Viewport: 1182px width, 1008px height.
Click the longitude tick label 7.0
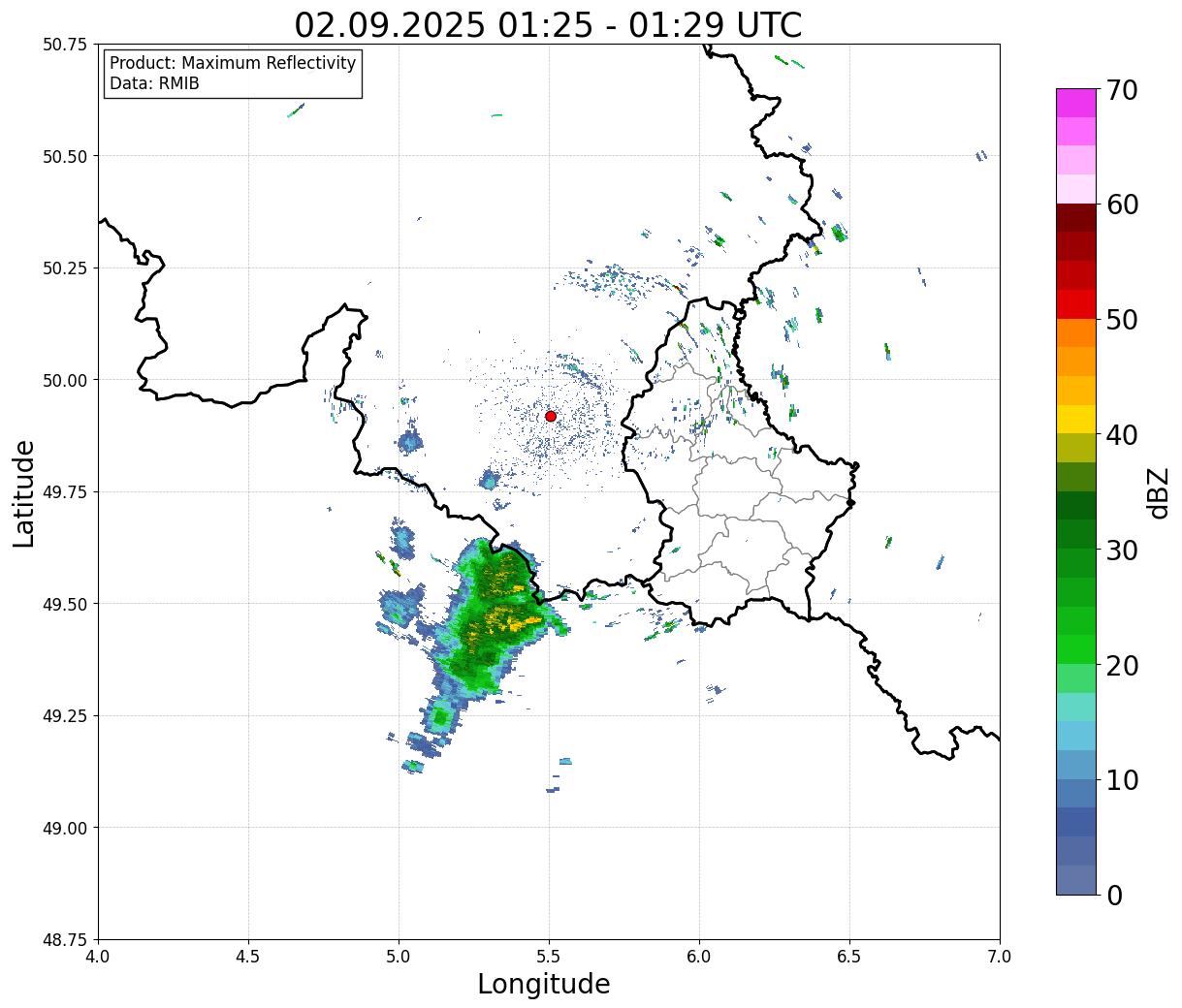tap(1000, 957)
